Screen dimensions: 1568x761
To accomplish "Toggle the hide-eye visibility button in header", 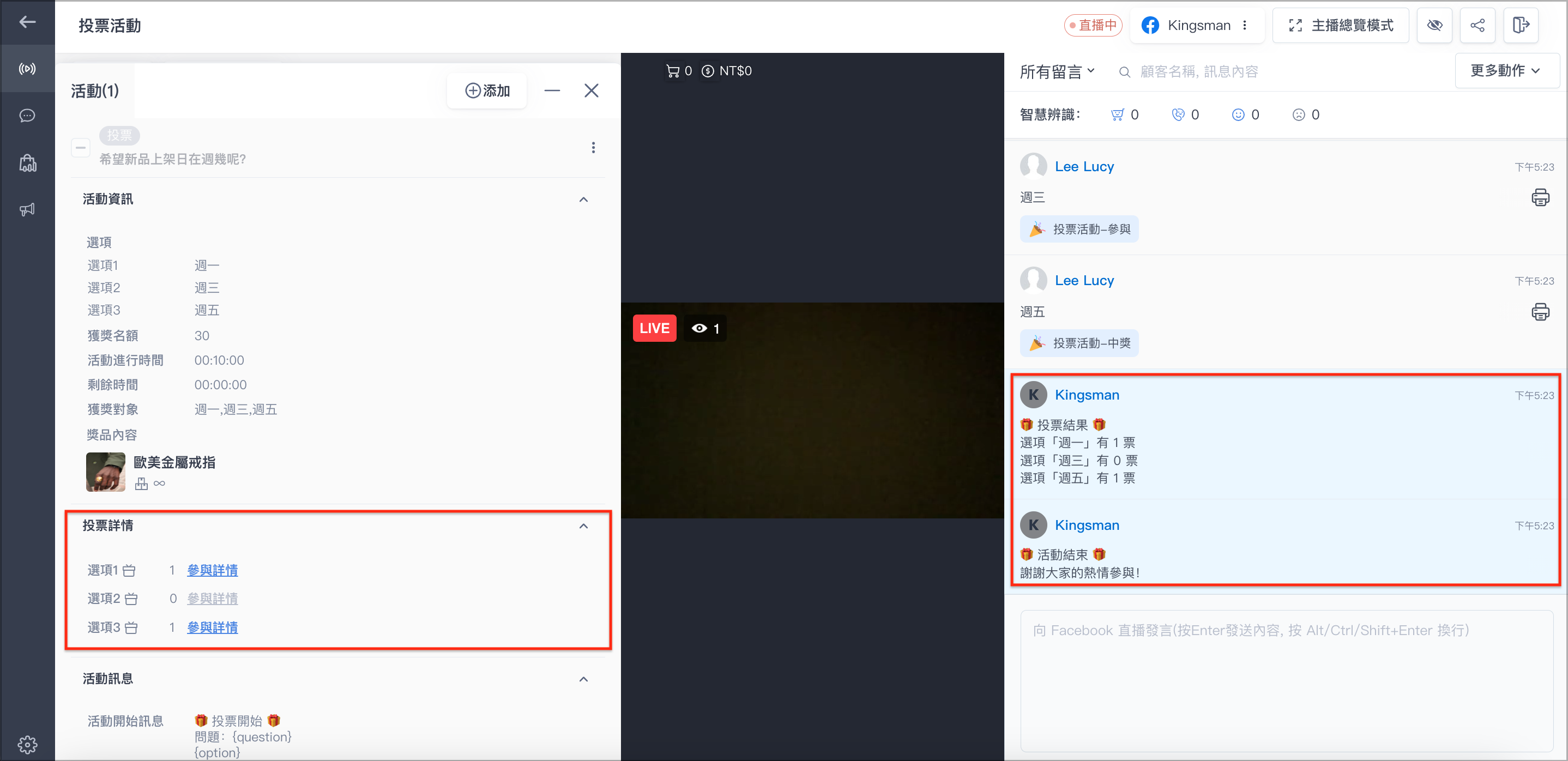I will 1434,26.
